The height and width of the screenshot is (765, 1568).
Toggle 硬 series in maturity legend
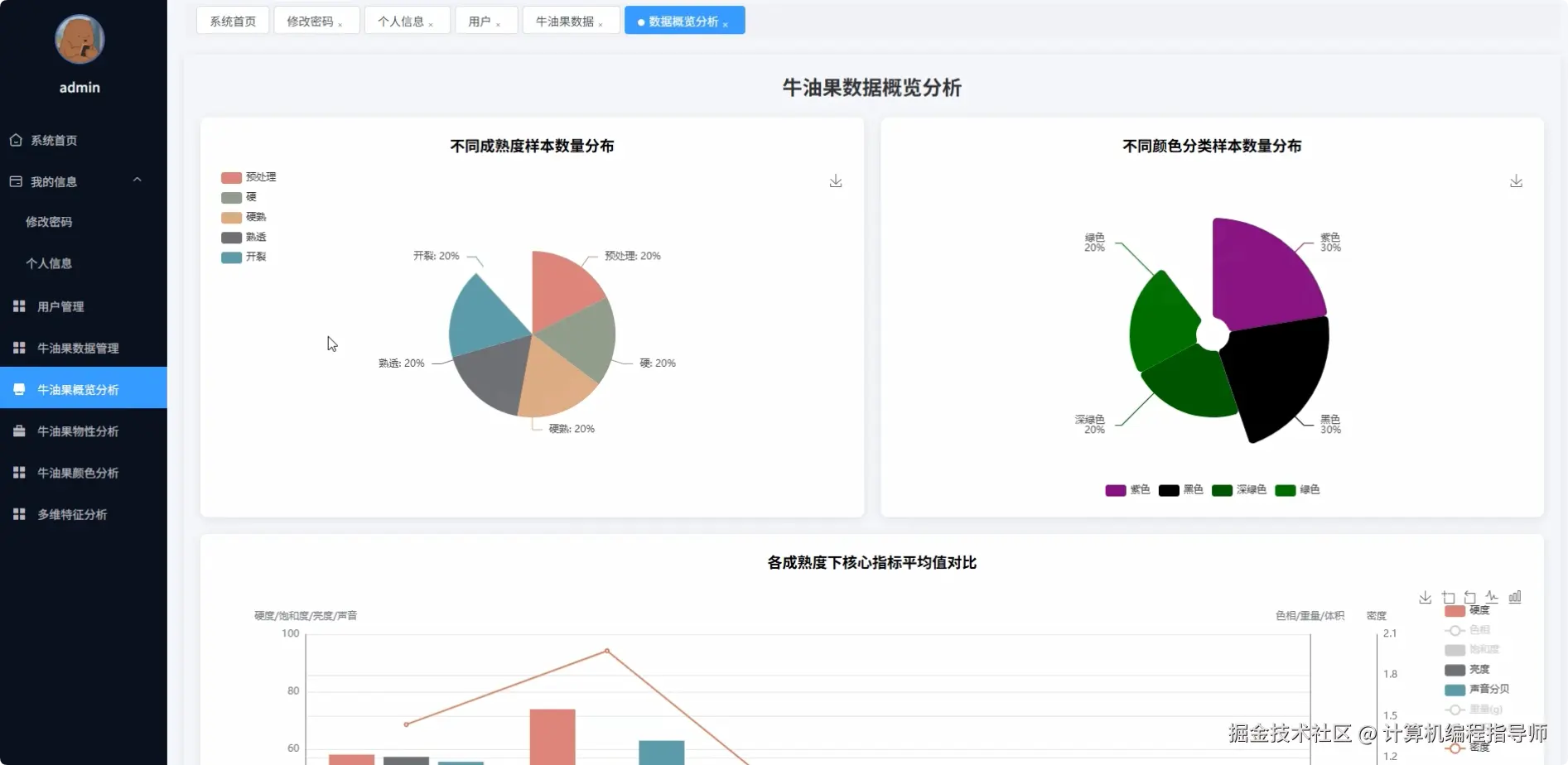pyautogui.click(x=239, y=197)
